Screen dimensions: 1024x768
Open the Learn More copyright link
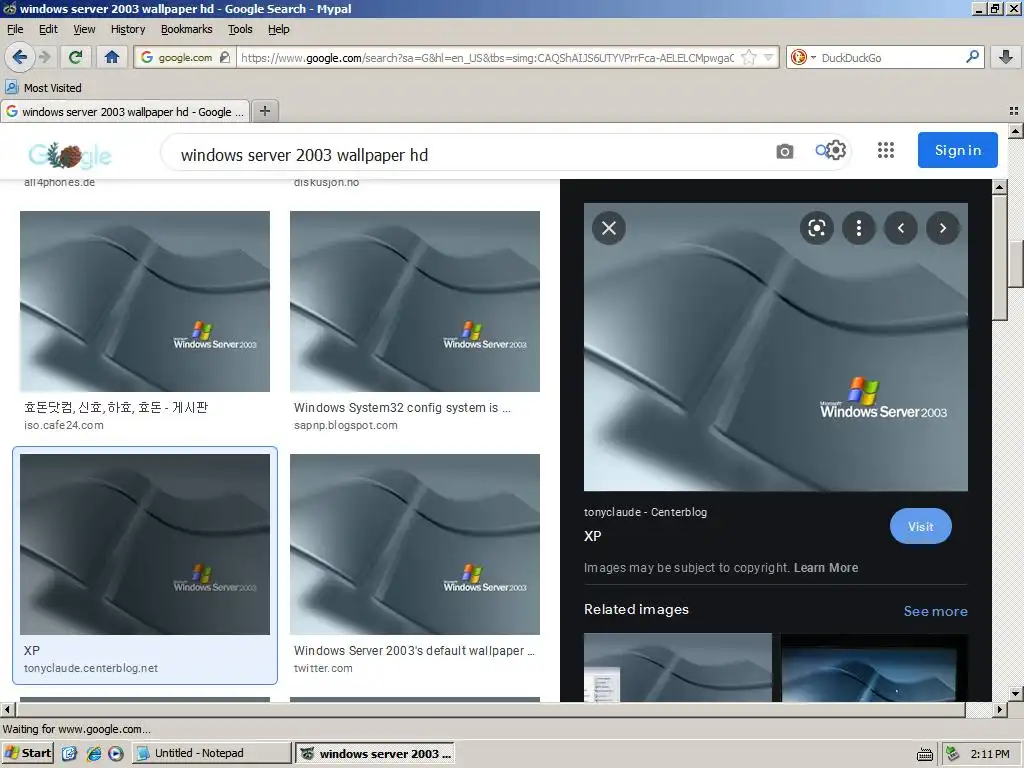[825, 568]
